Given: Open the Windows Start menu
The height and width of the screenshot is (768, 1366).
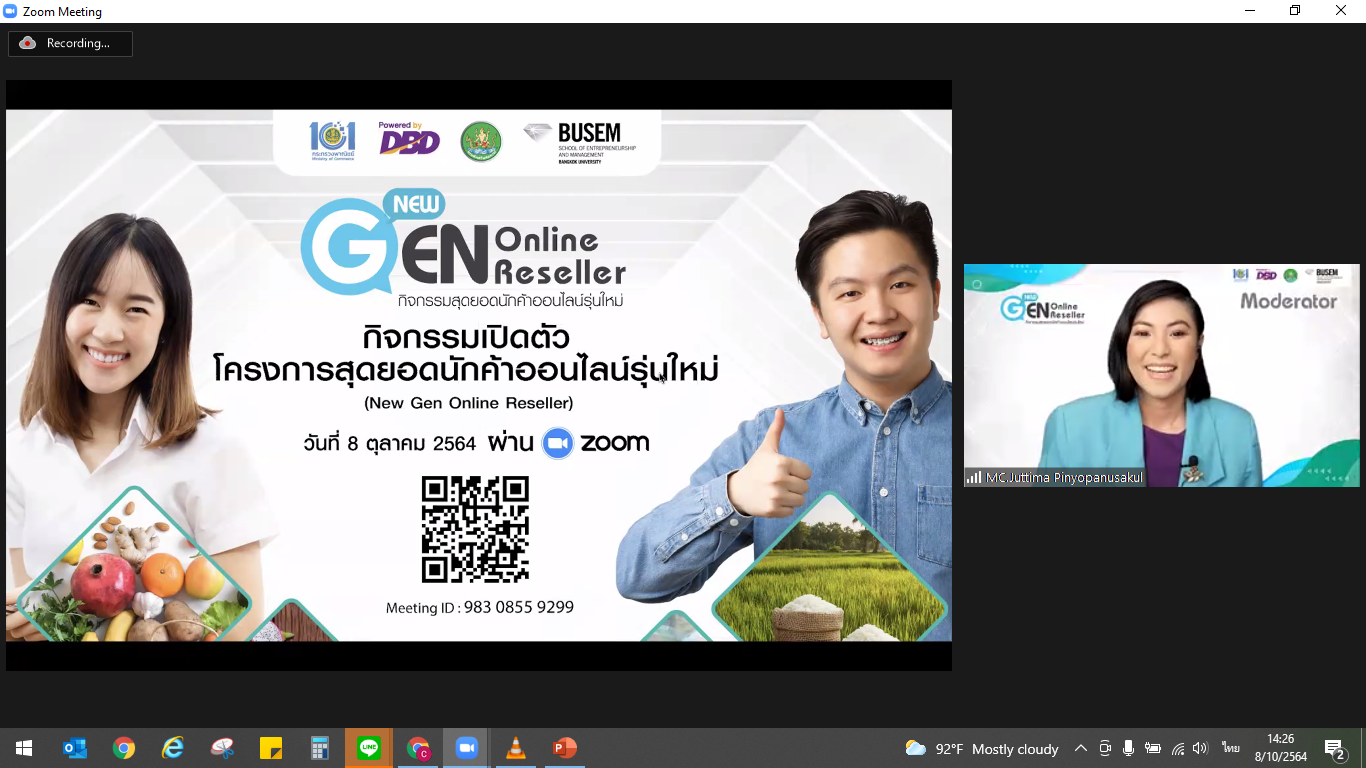Looking at the screenshot, I should [24, 748].
